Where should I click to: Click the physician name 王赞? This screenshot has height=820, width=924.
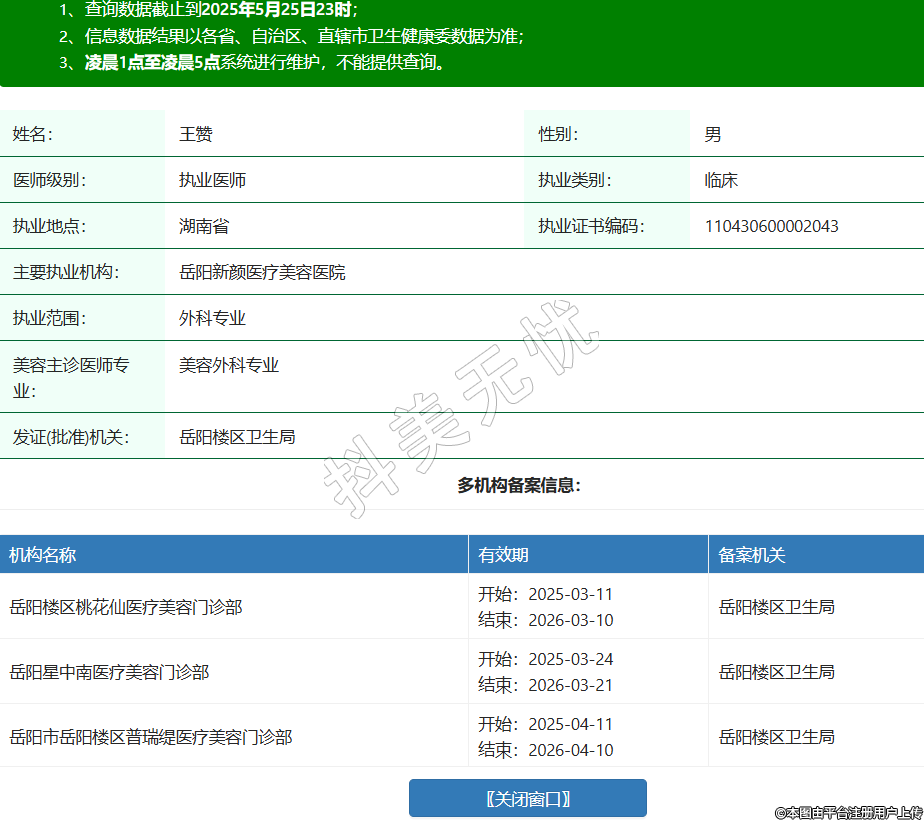(x=196, y=134)
